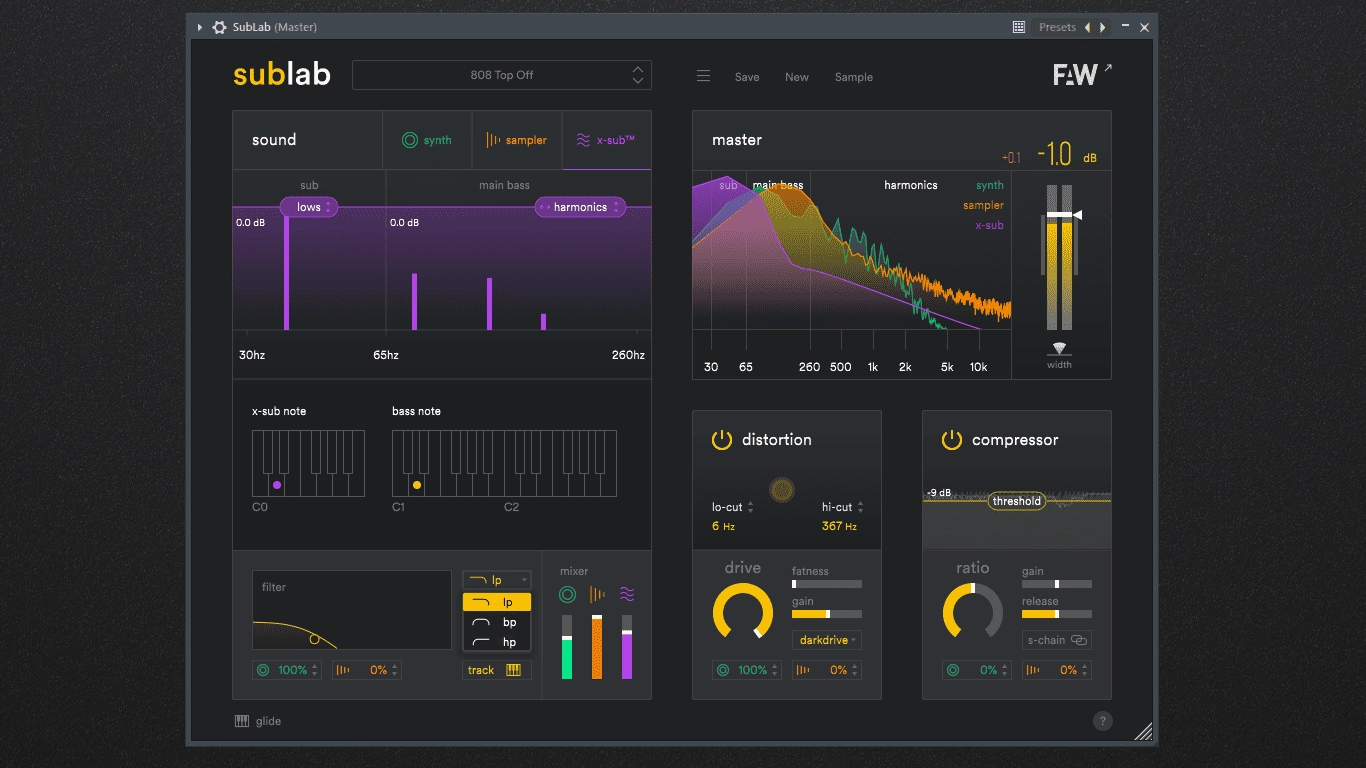Click the compressor release slider
1366x768 pixels.
[x=1057, y=614]
